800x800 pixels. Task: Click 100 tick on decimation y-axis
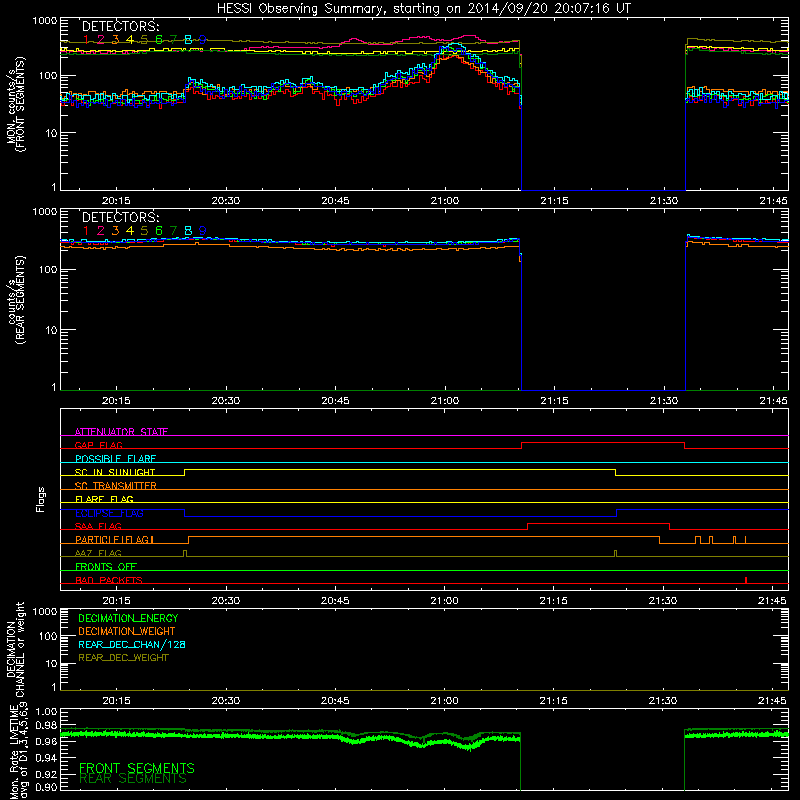click(x=48, y=636)
